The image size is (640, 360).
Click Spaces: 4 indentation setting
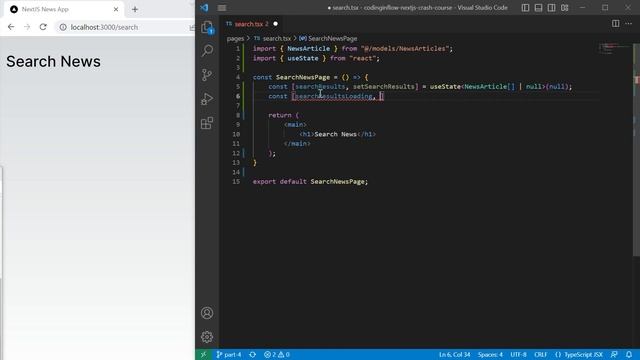click(x=490, y=355)
